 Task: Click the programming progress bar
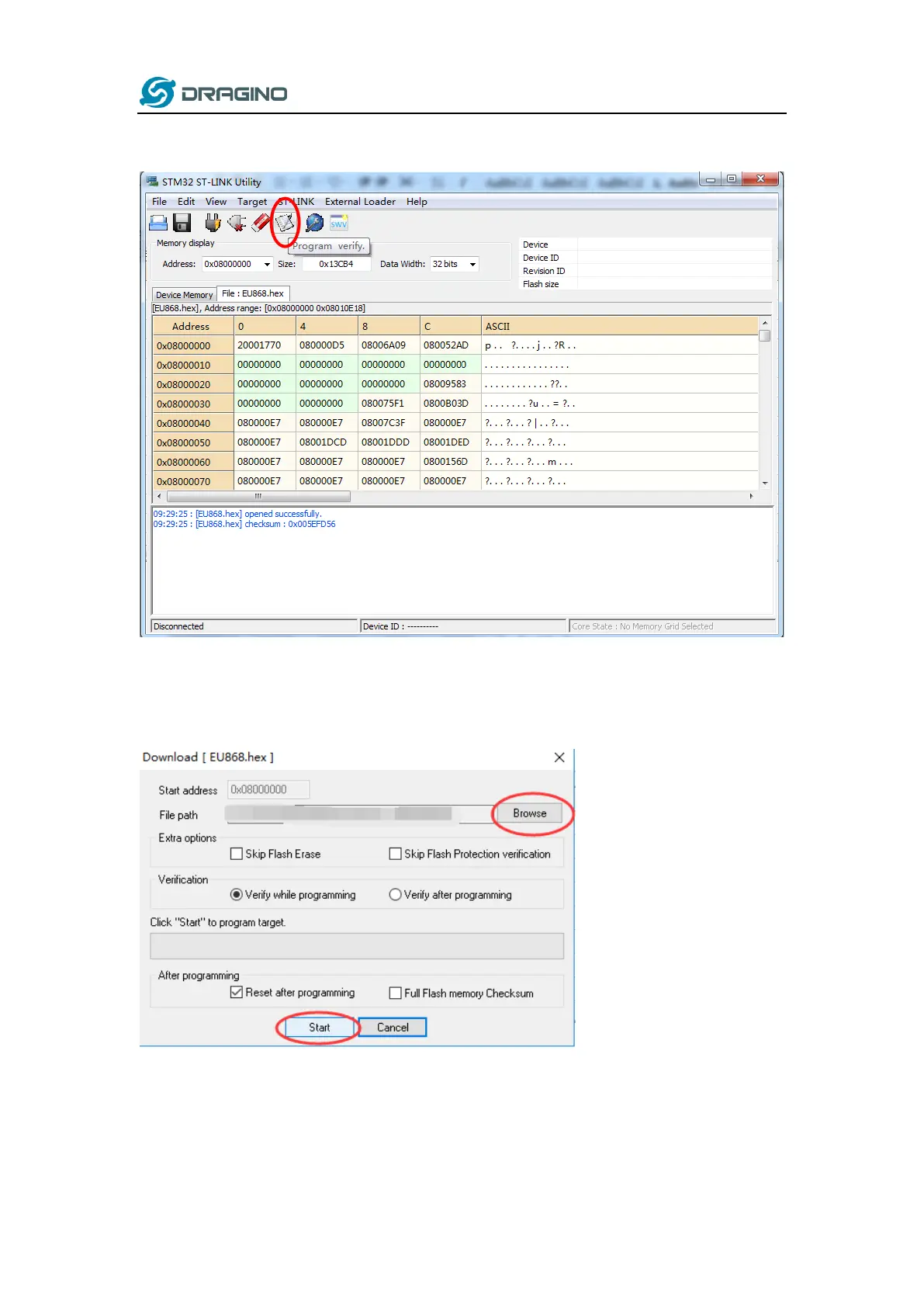click(357, 946)
